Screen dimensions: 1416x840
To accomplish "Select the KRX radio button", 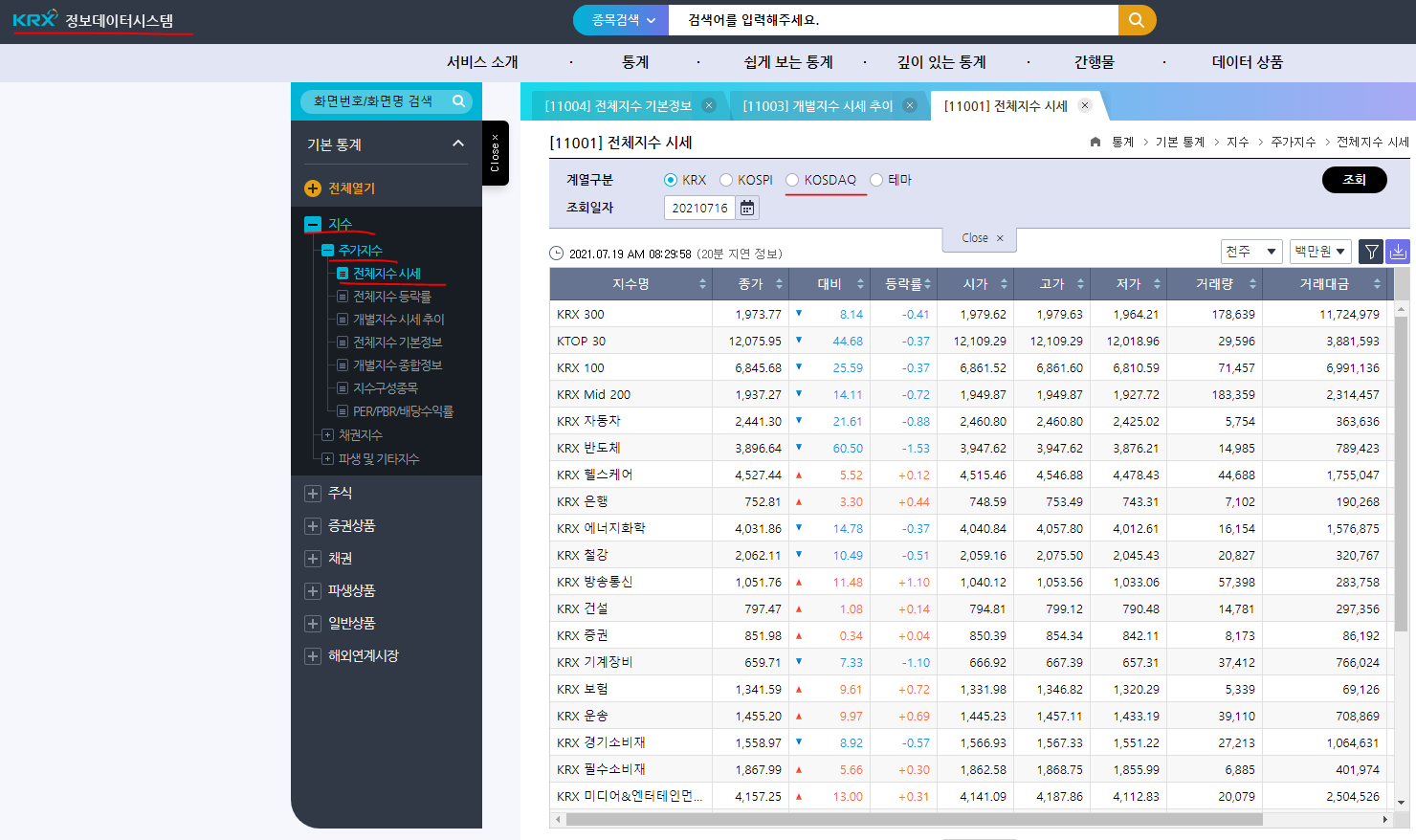I will pyautogui.click(x=671, y=180).
